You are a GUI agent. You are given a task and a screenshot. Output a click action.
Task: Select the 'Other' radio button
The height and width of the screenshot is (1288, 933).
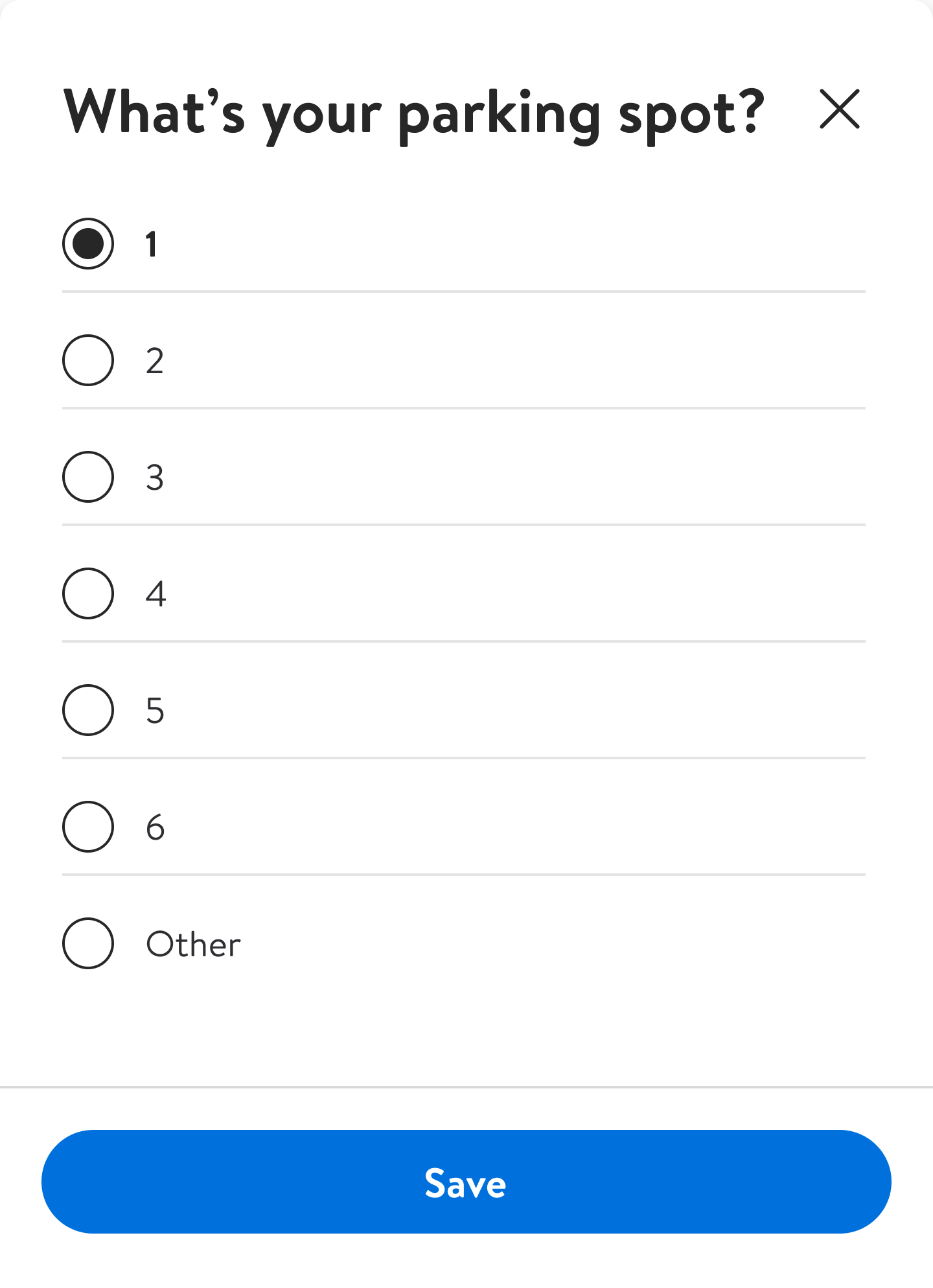[88, 943]
